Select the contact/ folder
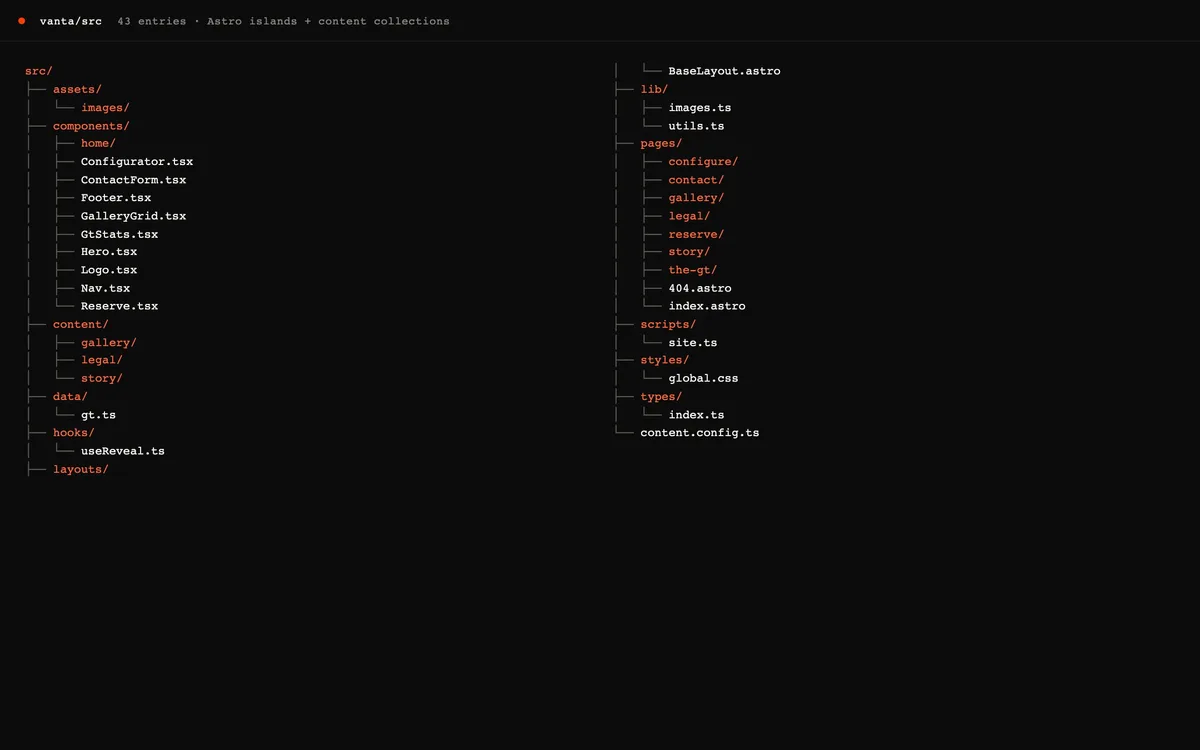This screenshot has width=1200, height=750. [697, 180]
